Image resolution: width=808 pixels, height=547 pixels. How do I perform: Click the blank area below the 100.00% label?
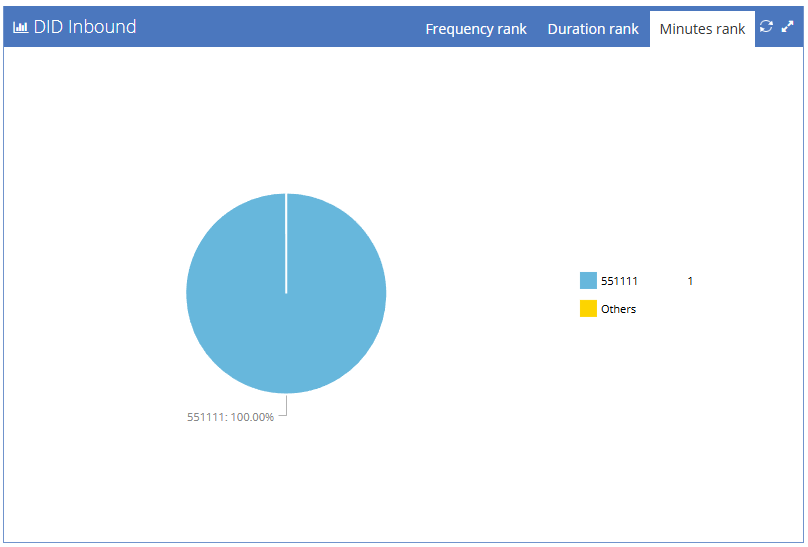pyautogui.click(x=230, y=479)
